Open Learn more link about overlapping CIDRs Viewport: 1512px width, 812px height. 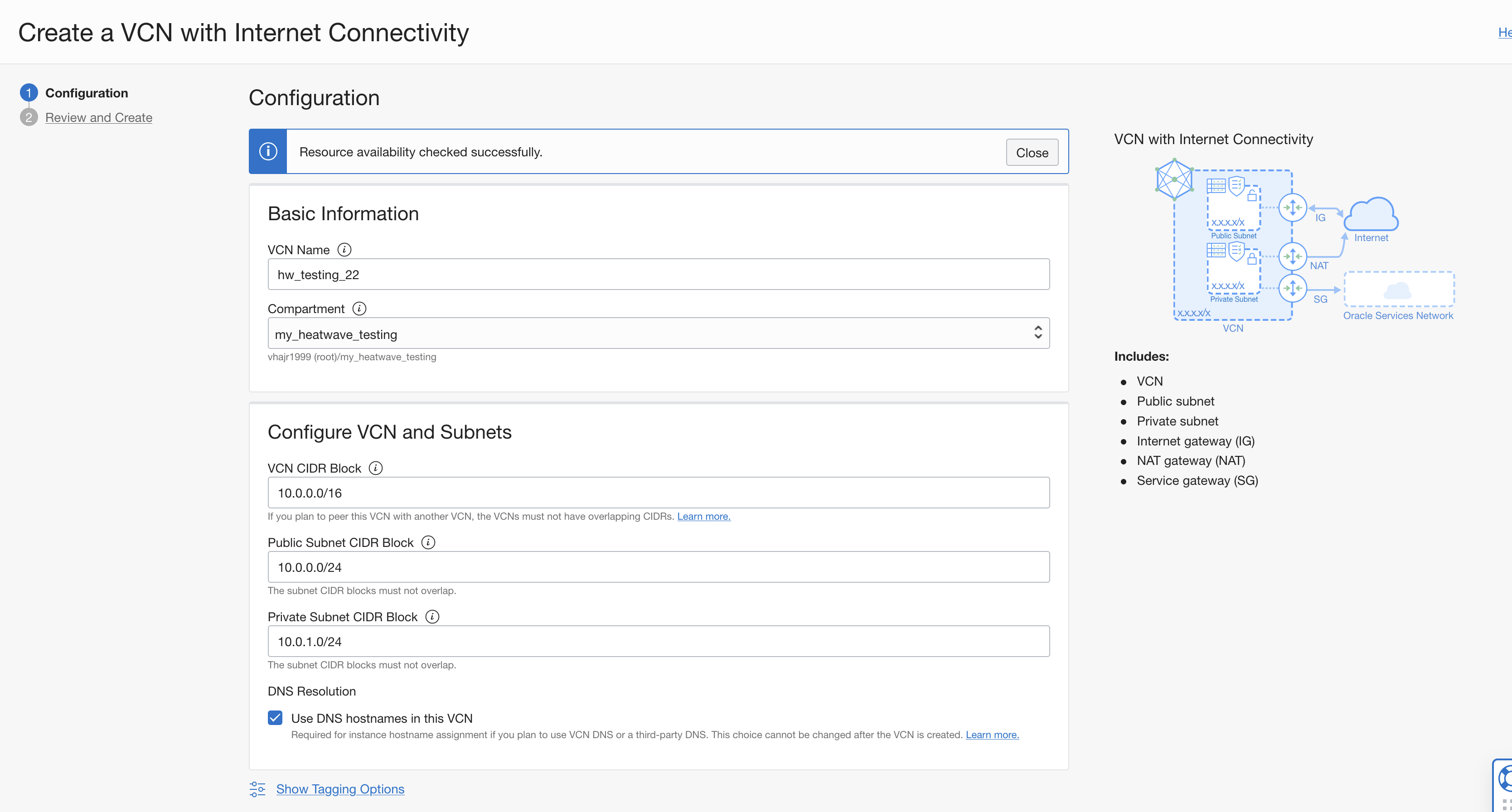(x=703, y=516)
